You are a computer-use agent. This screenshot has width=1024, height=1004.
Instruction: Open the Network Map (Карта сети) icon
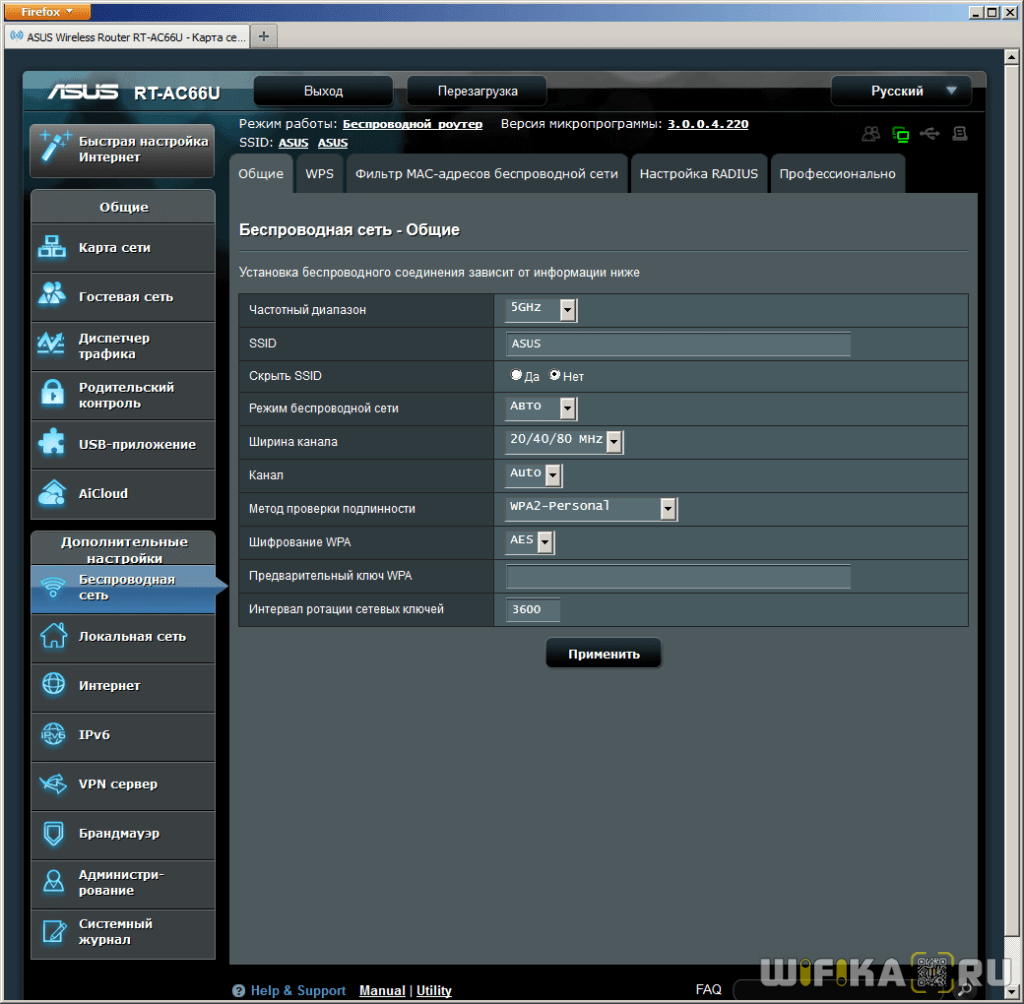pyautogui.click(x=52, y=247)
